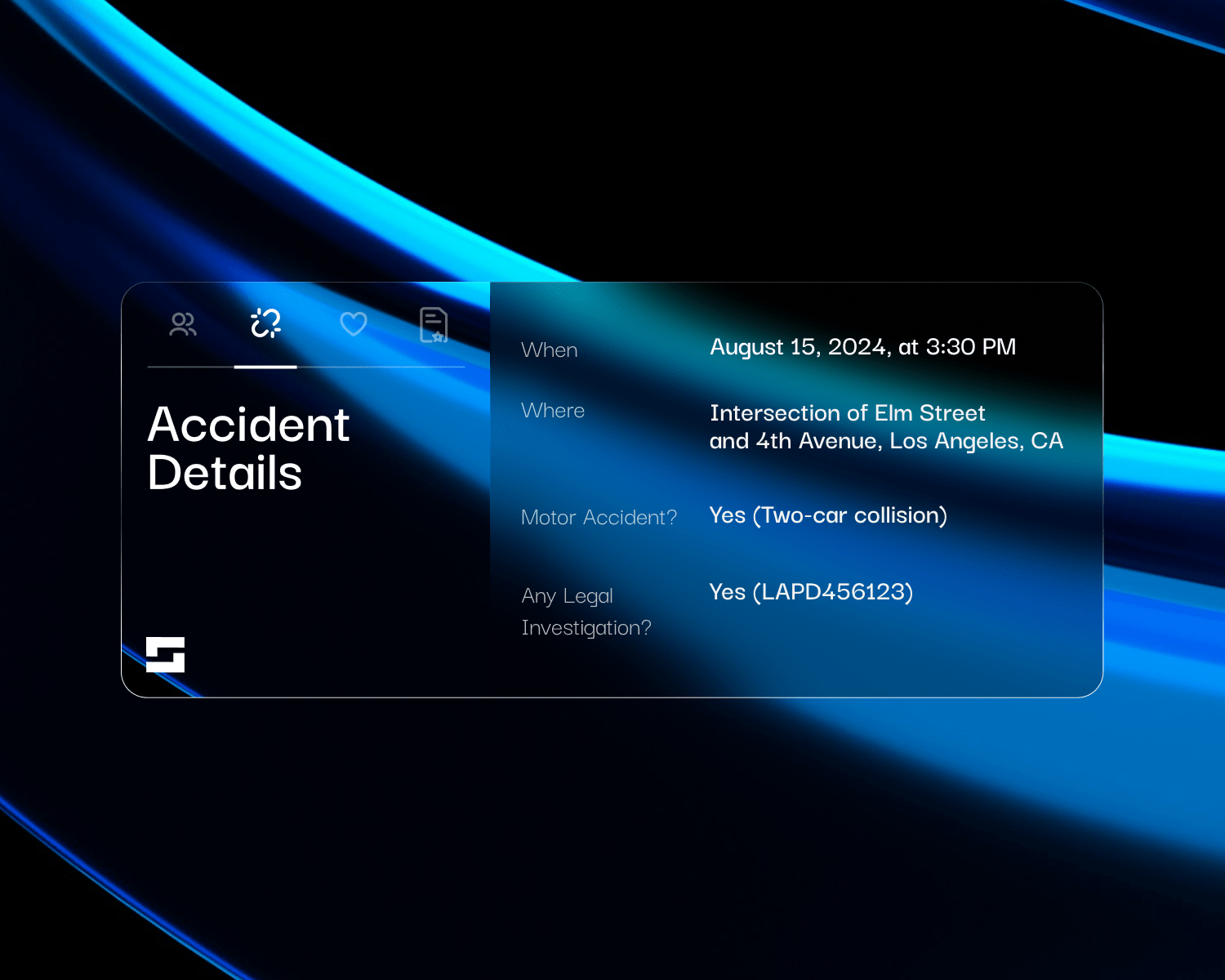Select the When field label
Screen dimensions: 1225x980
click(550, 350)
